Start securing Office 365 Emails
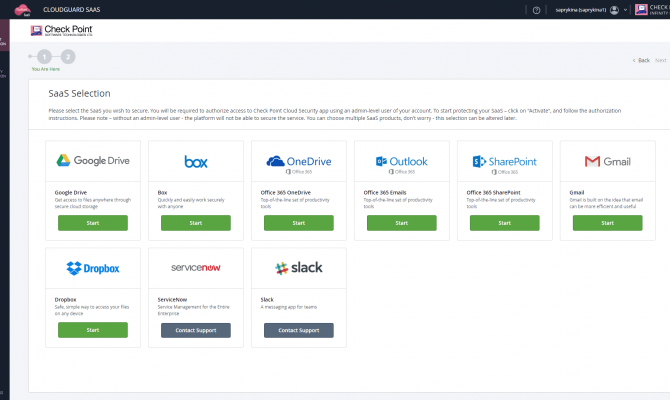 coord(402,223)
